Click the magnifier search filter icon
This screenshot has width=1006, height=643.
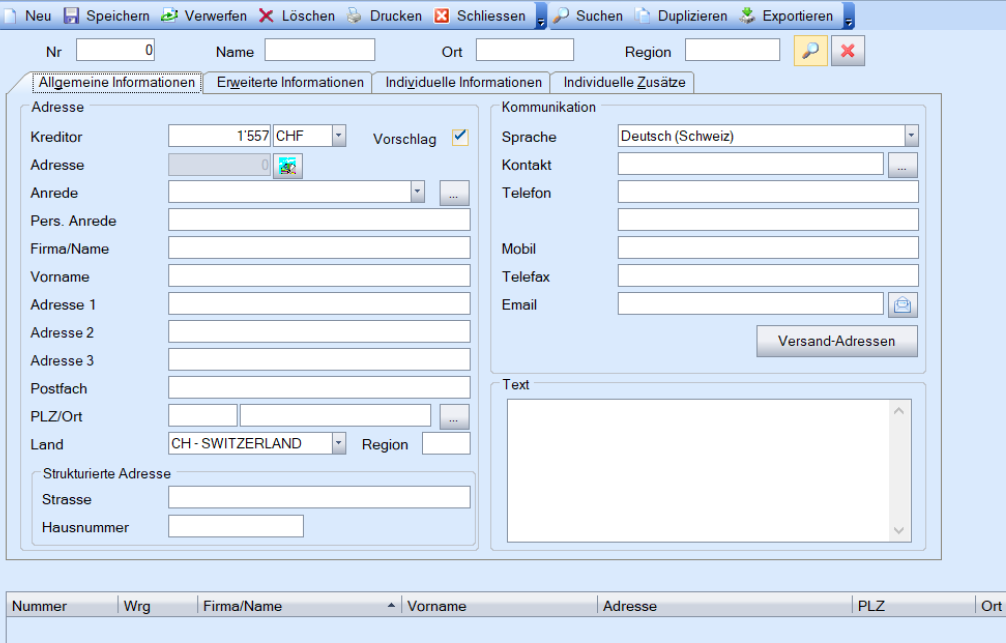coord(810,51)
